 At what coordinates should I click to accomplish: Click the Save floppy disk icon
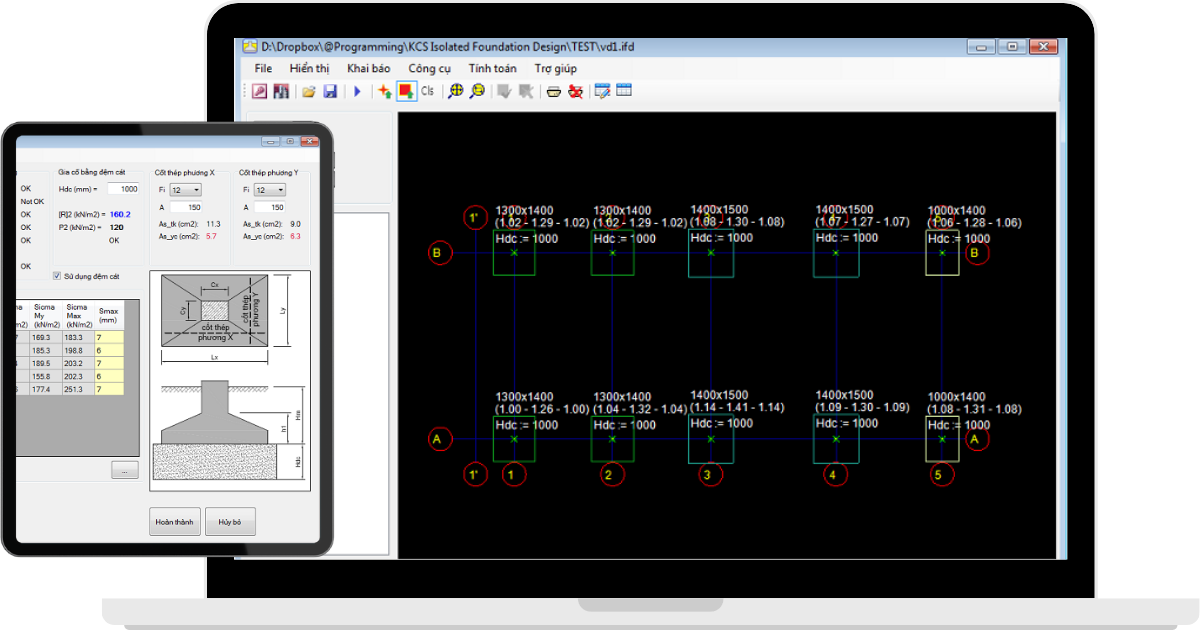pos(330,91)
